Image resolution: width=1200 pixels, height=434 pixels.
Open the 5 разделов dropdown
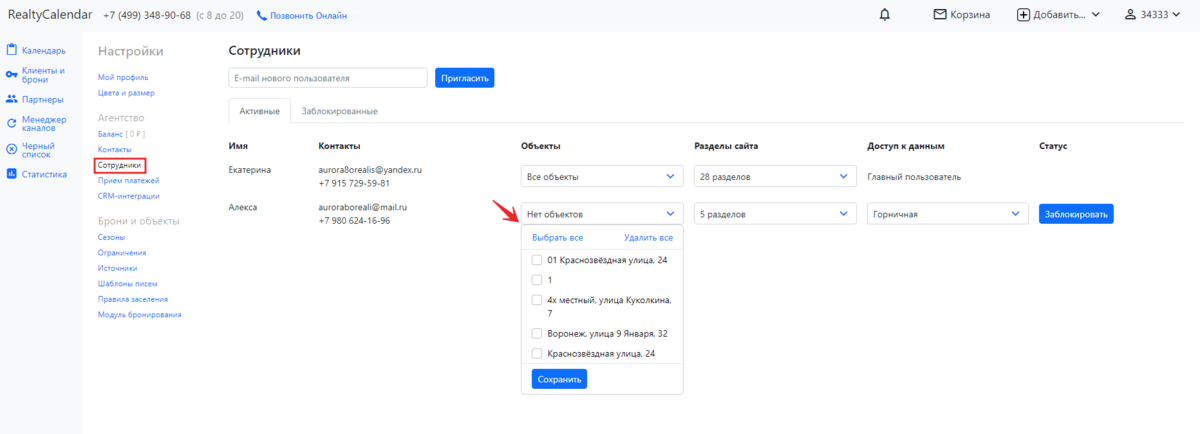point(775,214)
